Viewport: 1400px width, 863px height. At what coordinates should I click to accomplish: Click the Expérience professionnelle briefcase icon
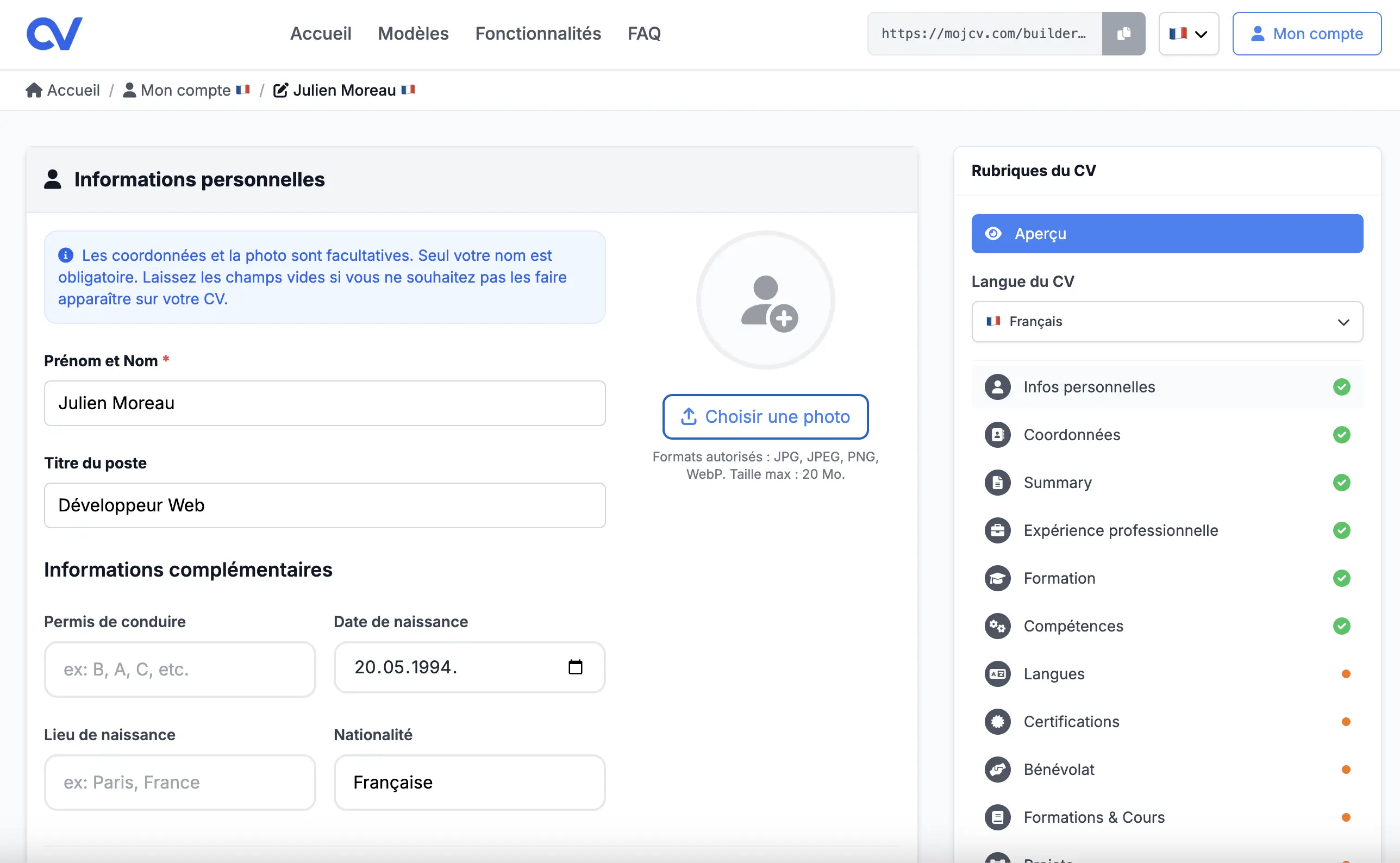pos(997,530)
